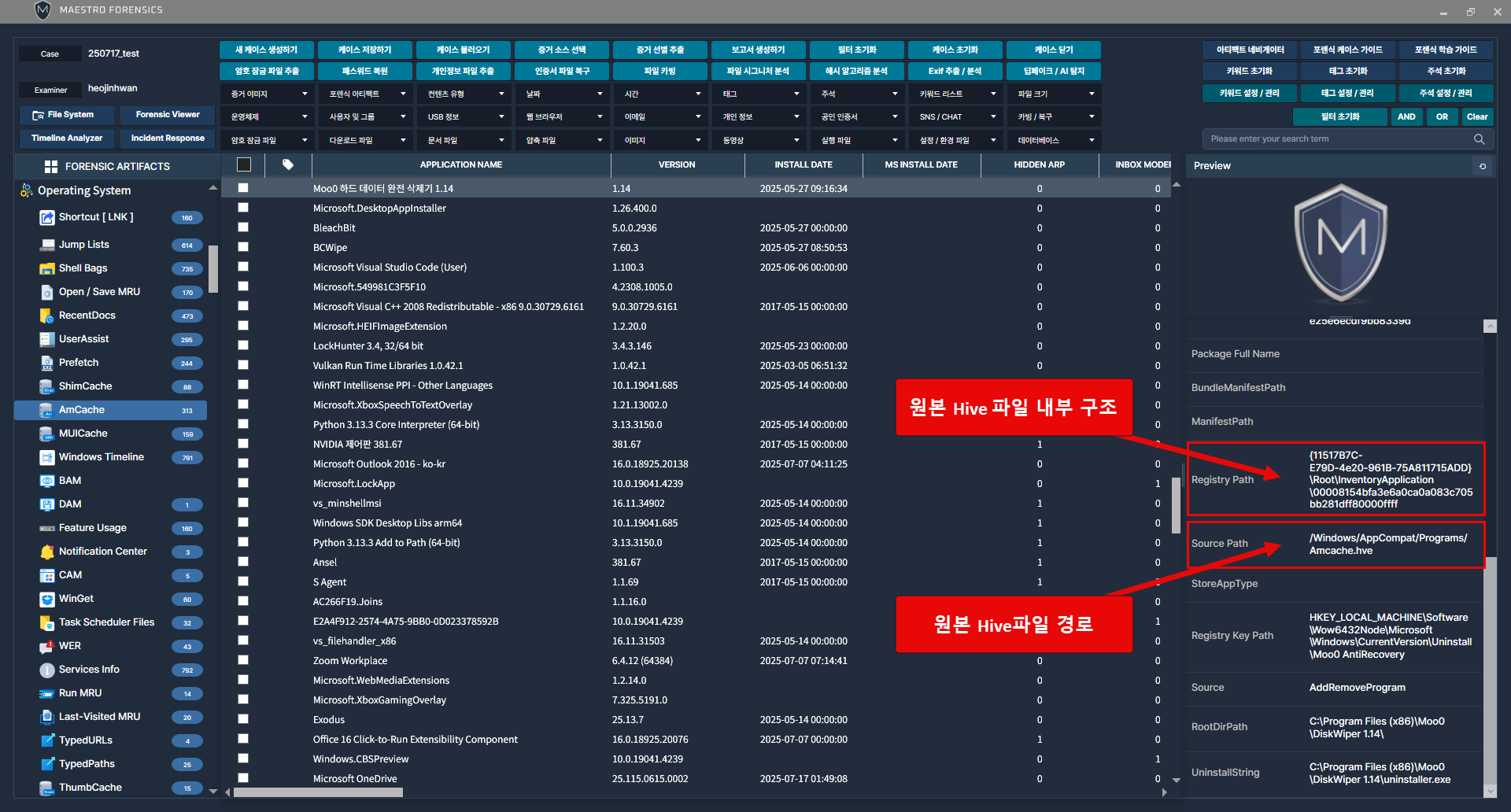This screenshot has height=812, width=1511.
Task: Open the Timeline Analyzer tab
Action: (67, 138)
